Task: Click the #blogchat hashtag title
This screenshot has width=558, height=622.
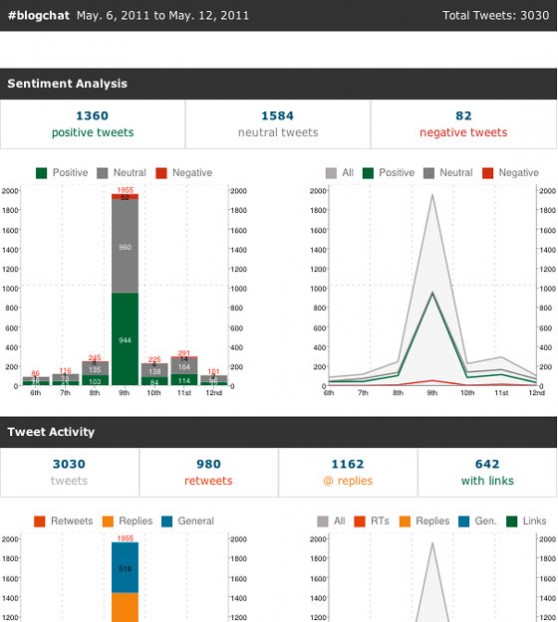Action: [x=38, y=15]
